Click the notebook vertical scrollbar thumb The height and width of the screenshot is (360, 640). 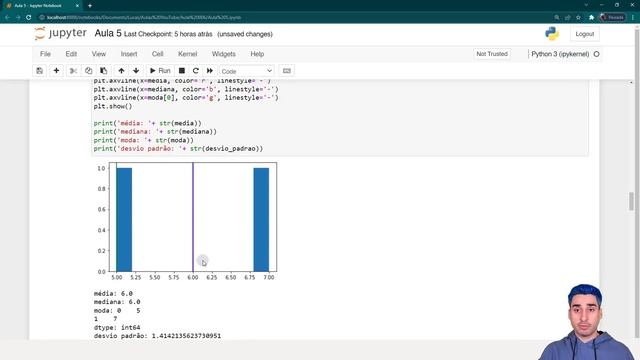point(631,201)
